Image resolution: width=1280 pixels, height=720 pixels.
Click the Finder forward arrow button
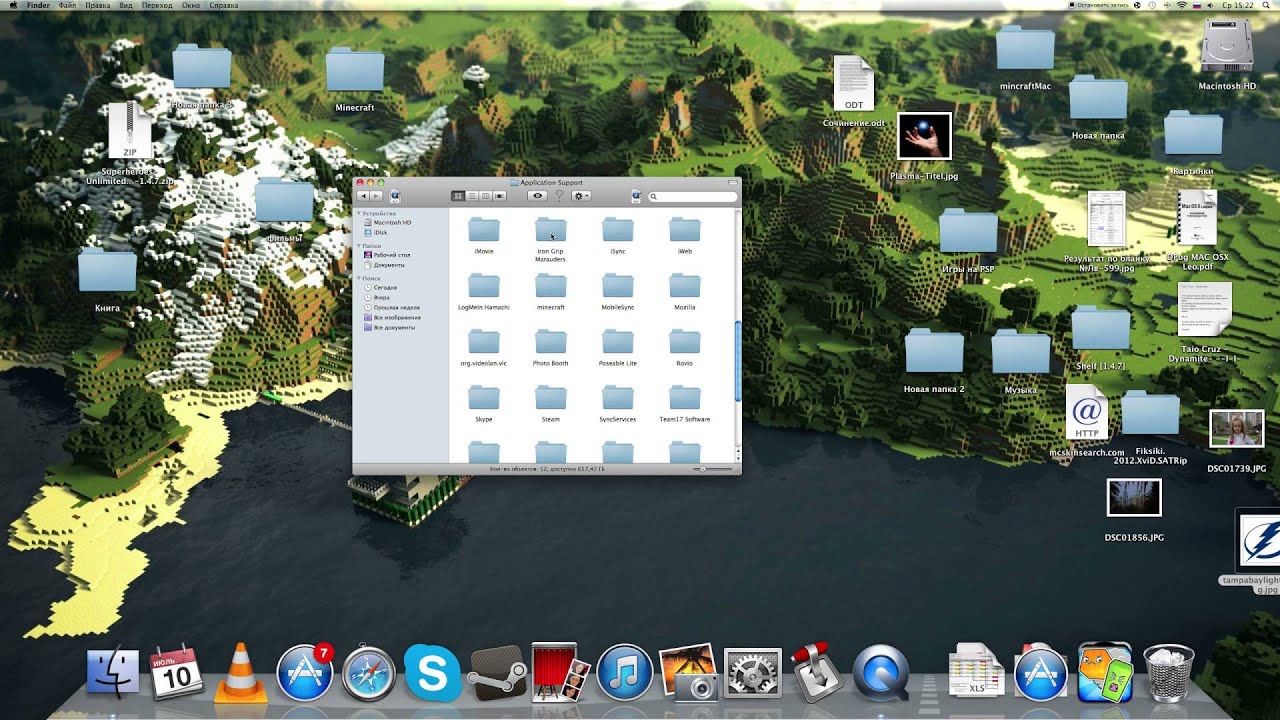376,196
